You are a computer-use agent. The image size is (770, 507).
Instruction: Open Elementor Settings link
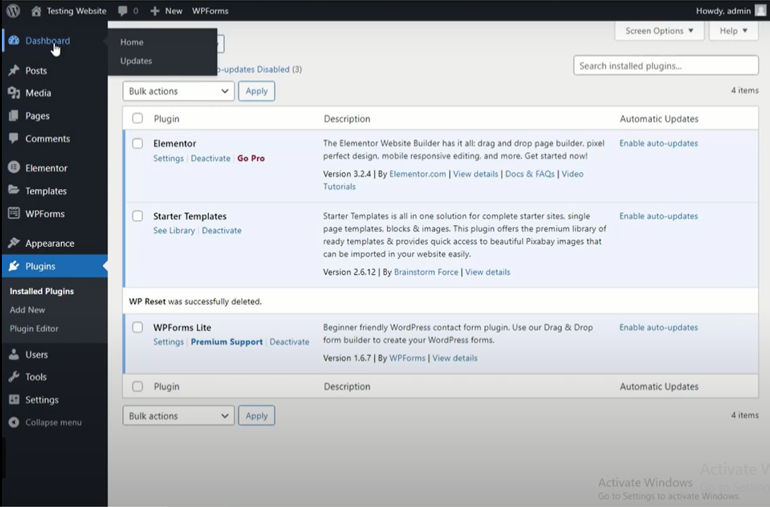[168, 158]
